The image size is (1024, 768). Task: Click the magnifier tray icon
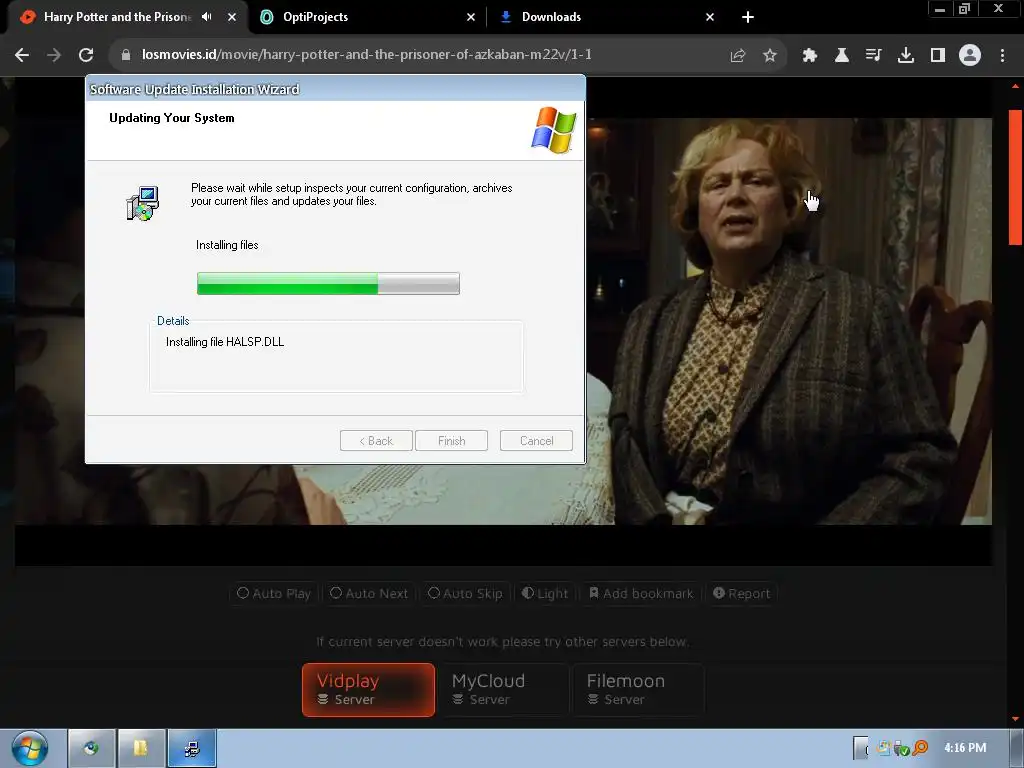coord(920,748)
